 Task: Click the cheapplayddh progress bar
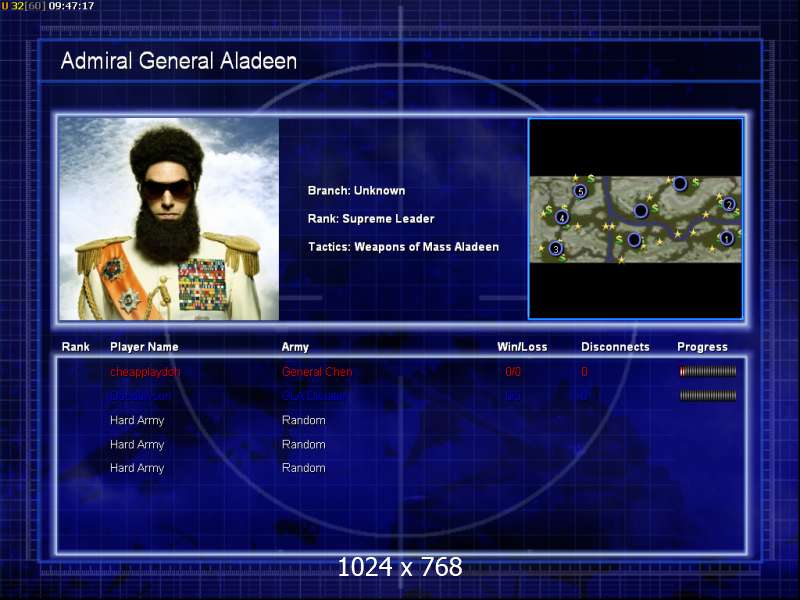(x=708, y=371)
